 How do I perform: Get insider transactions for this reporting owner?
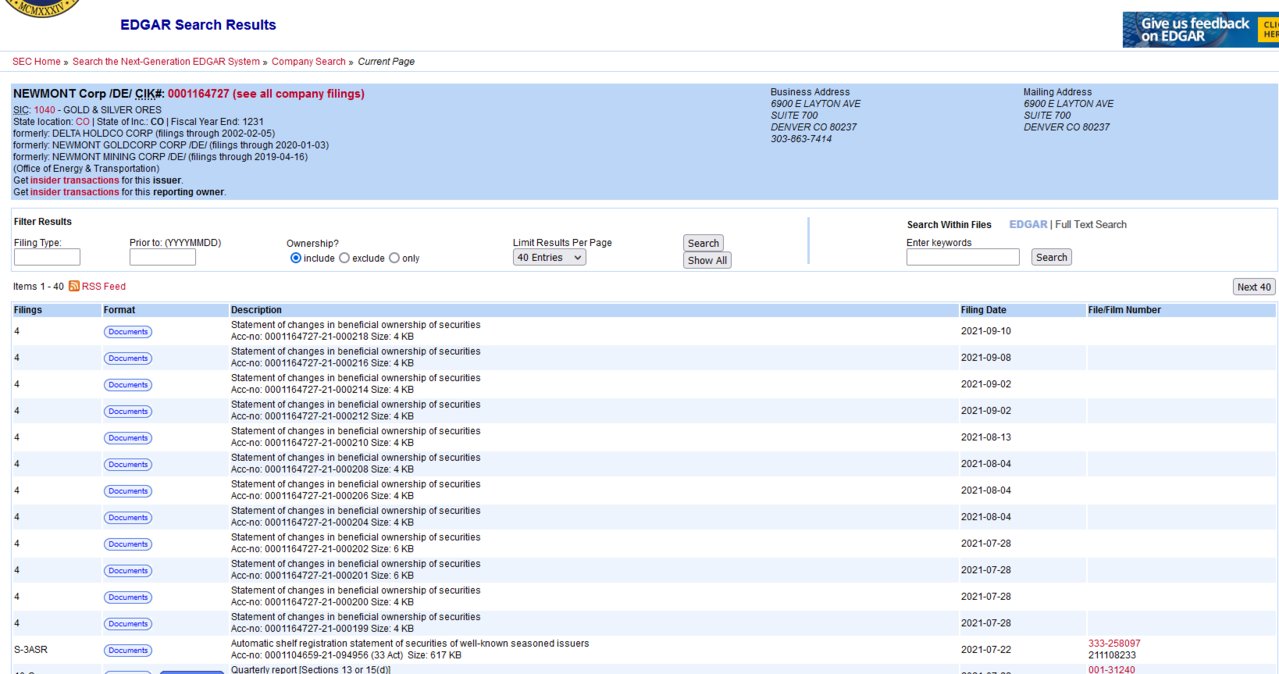click(74, 192)
